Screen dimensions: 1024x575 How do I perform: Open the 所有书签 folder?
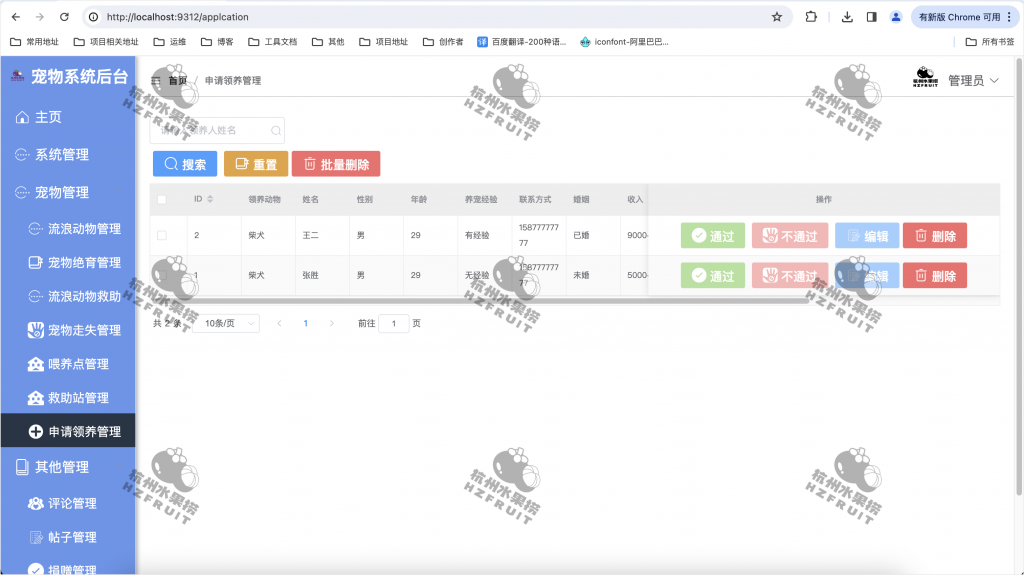[990, 42]
